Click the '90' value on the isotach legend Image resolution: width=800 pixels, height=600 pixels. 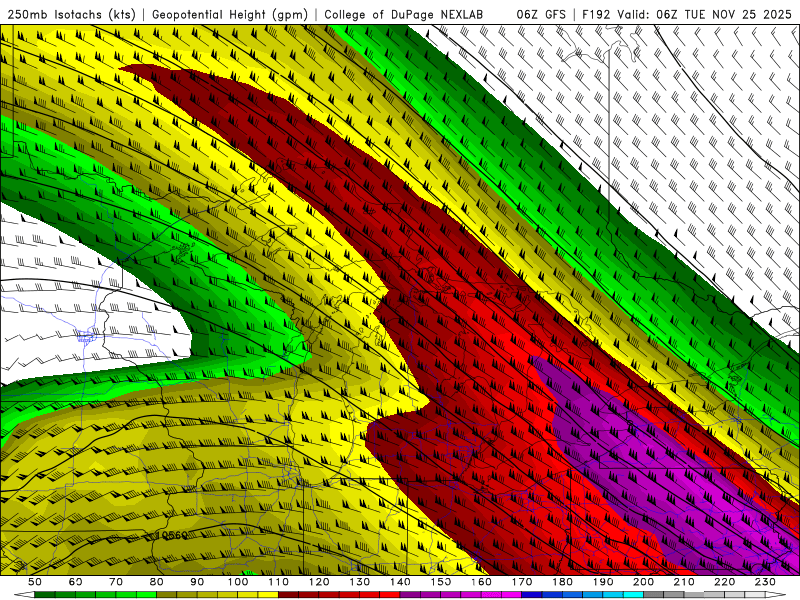[x=197, y=582]
